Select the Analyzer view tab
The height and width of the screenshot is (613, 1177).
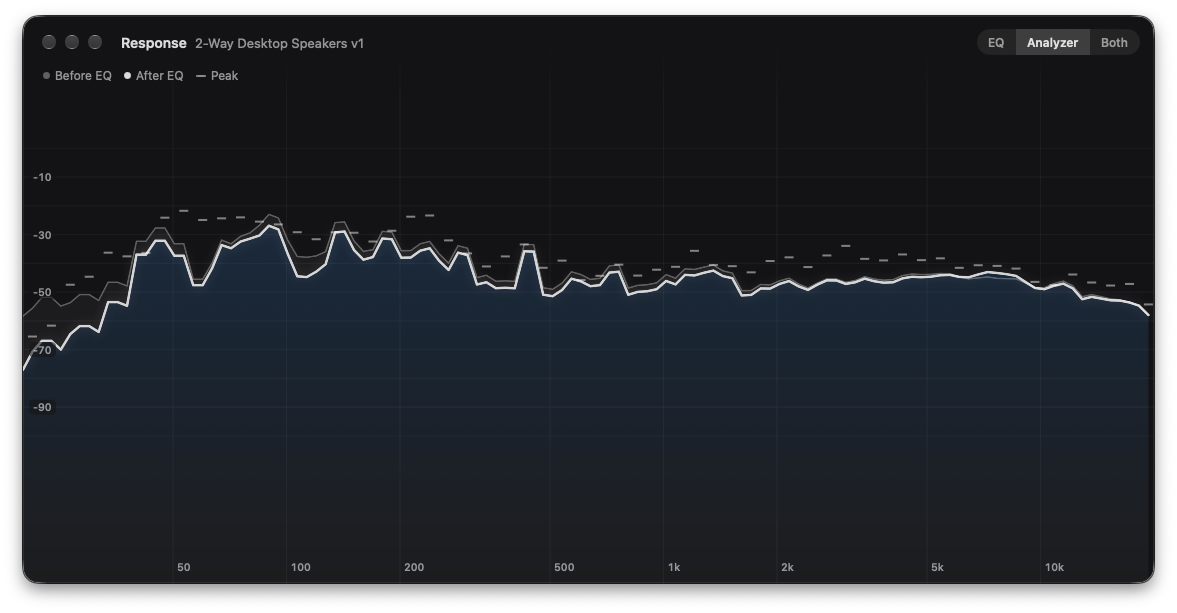(1052, 43)
